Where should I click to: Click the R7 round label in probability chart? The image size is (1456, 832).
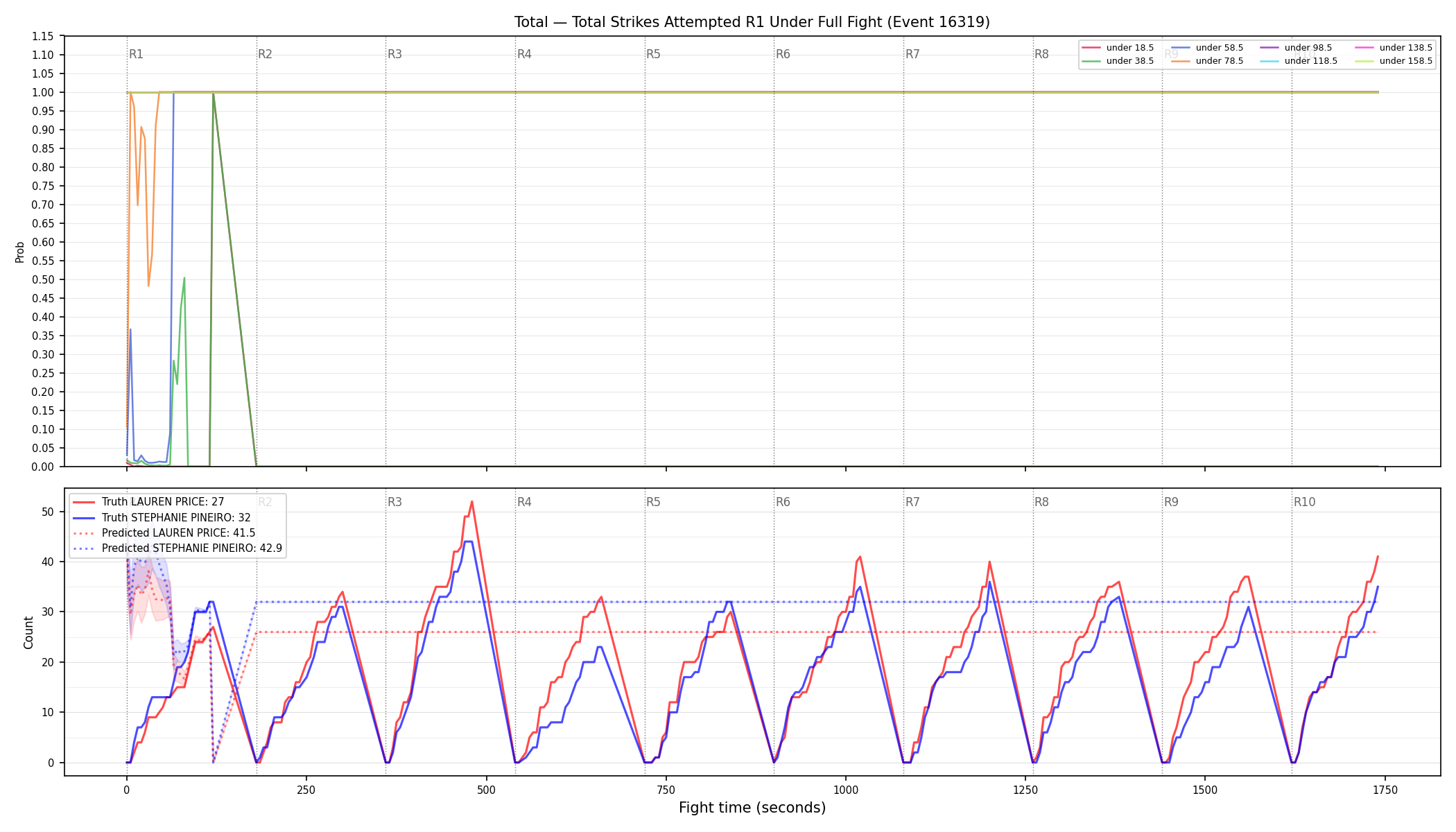912,54
